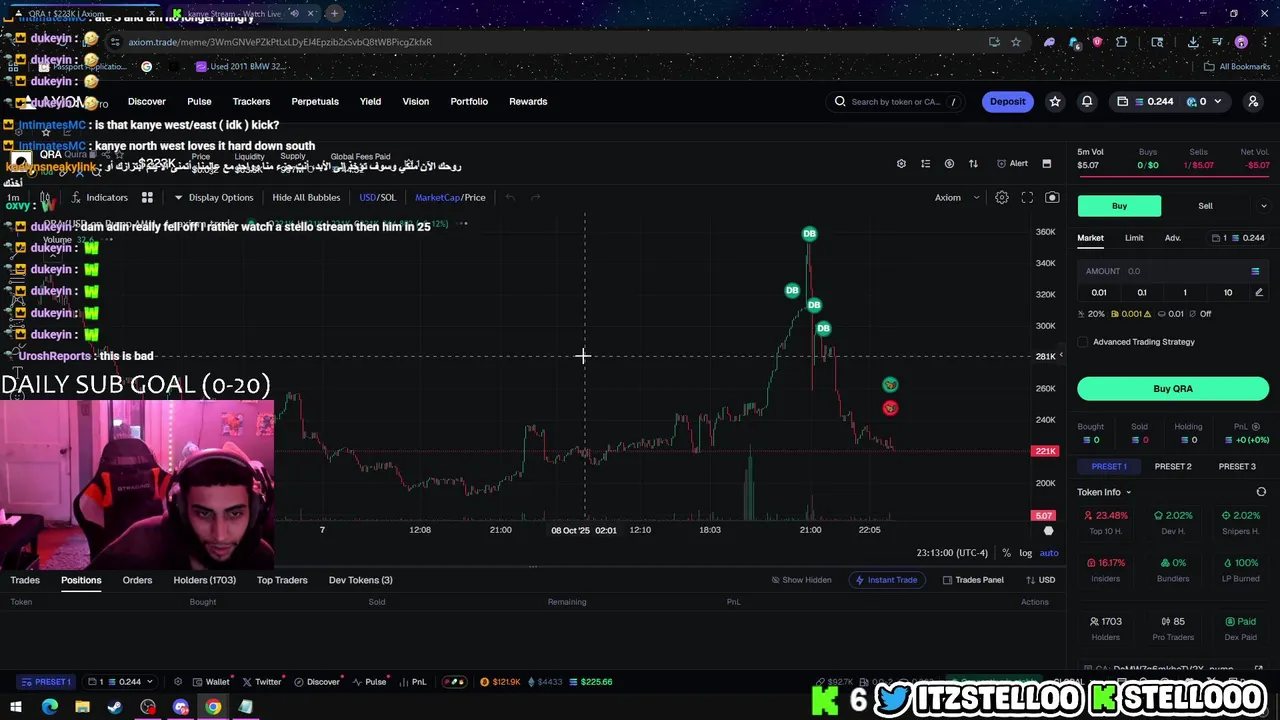The height and width of the screenshot is (720, 1280).
Task: Switch to the Top Traders tab
Action: pos(282,580)
